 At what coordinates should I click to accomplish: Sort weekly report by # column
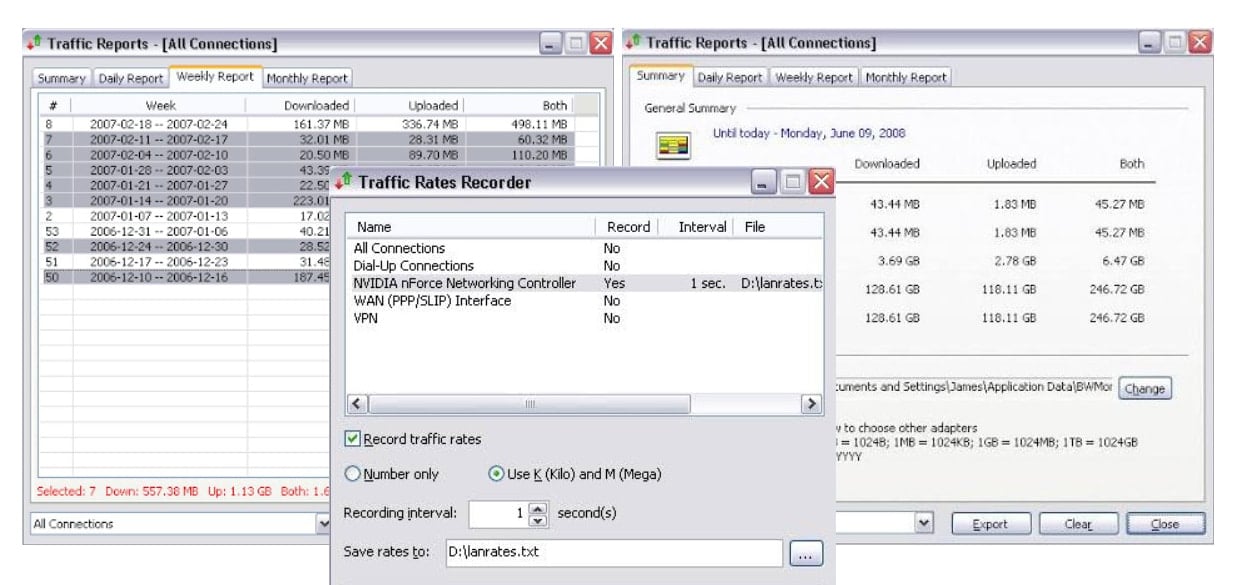tap(55, 105)
